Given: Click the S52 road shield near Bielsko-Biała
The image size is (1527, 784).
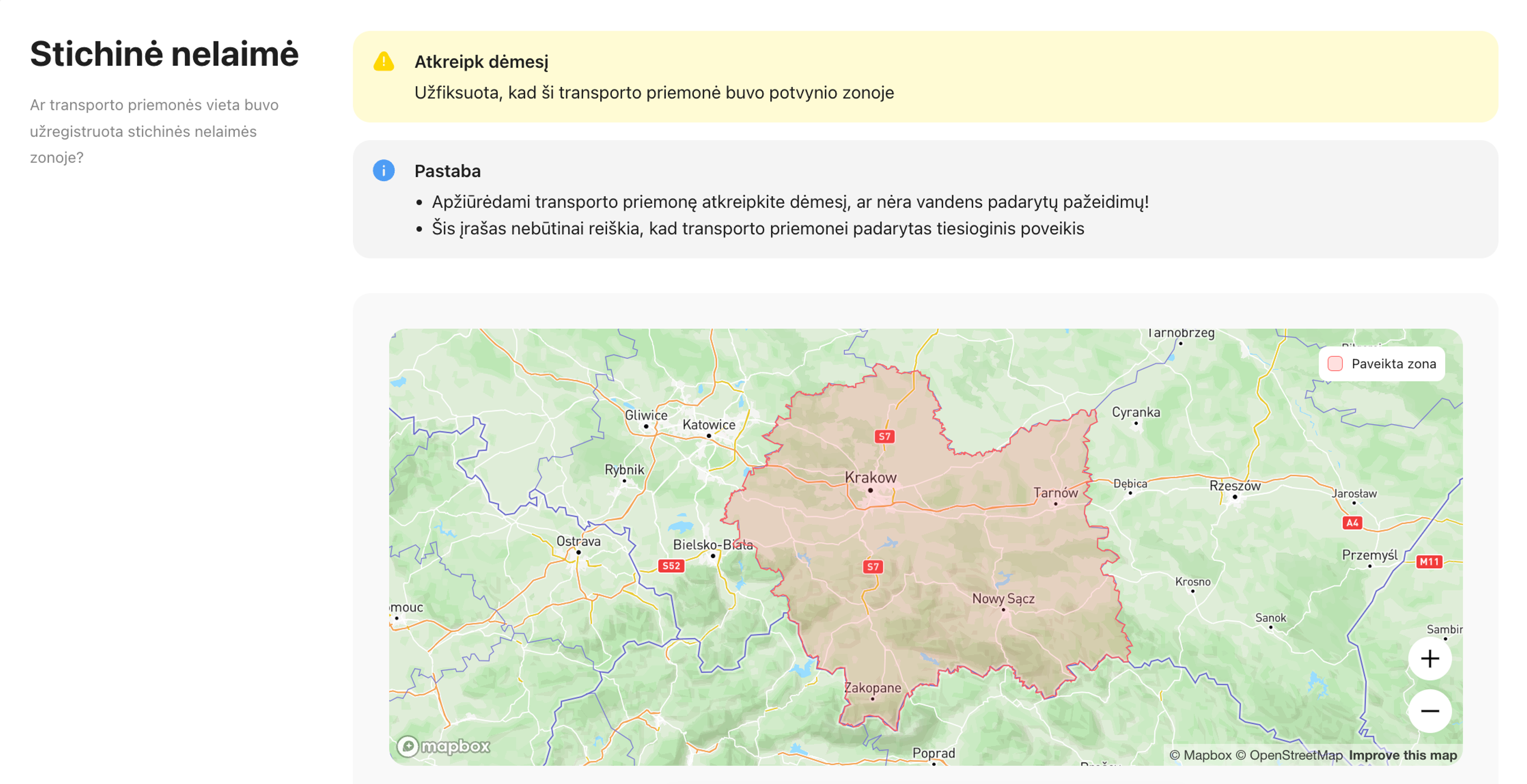Looking at the screenshot, I should click(x=671, y=565).
